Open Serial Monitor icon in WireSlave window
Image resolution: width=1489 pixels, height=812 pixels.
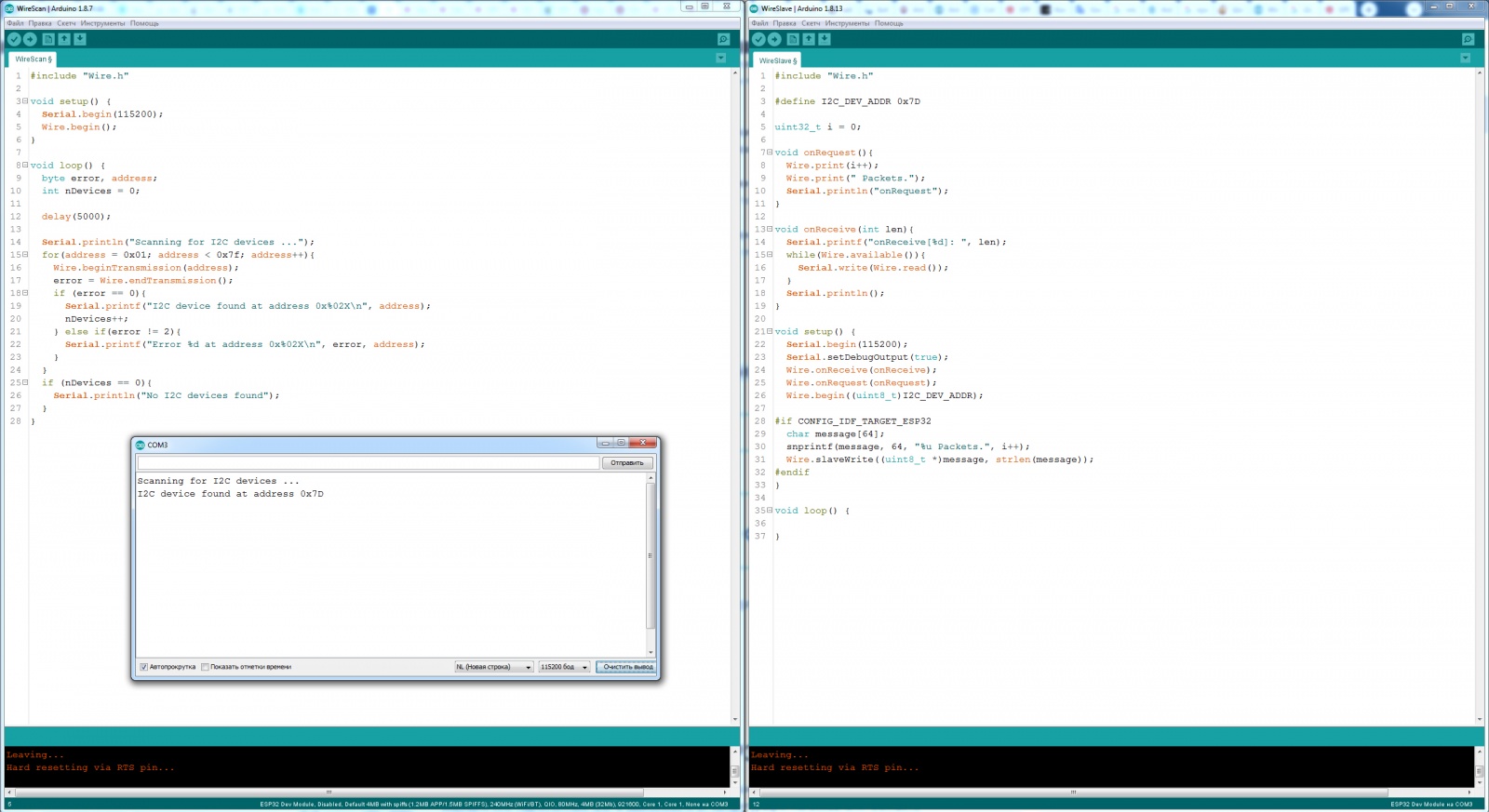click(1468, 39)
